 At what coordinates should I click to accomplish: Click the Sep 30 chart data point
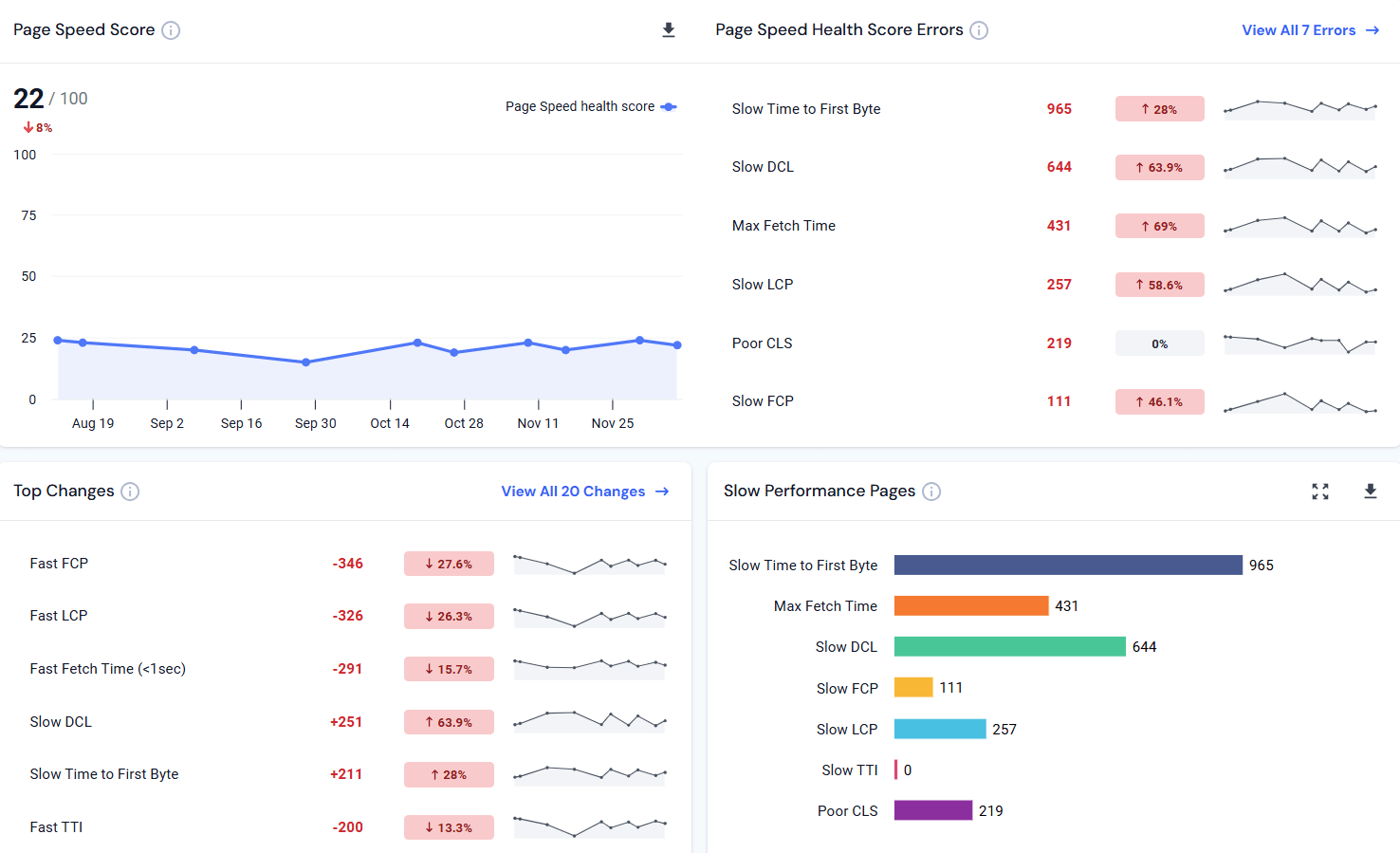point(305,362)
